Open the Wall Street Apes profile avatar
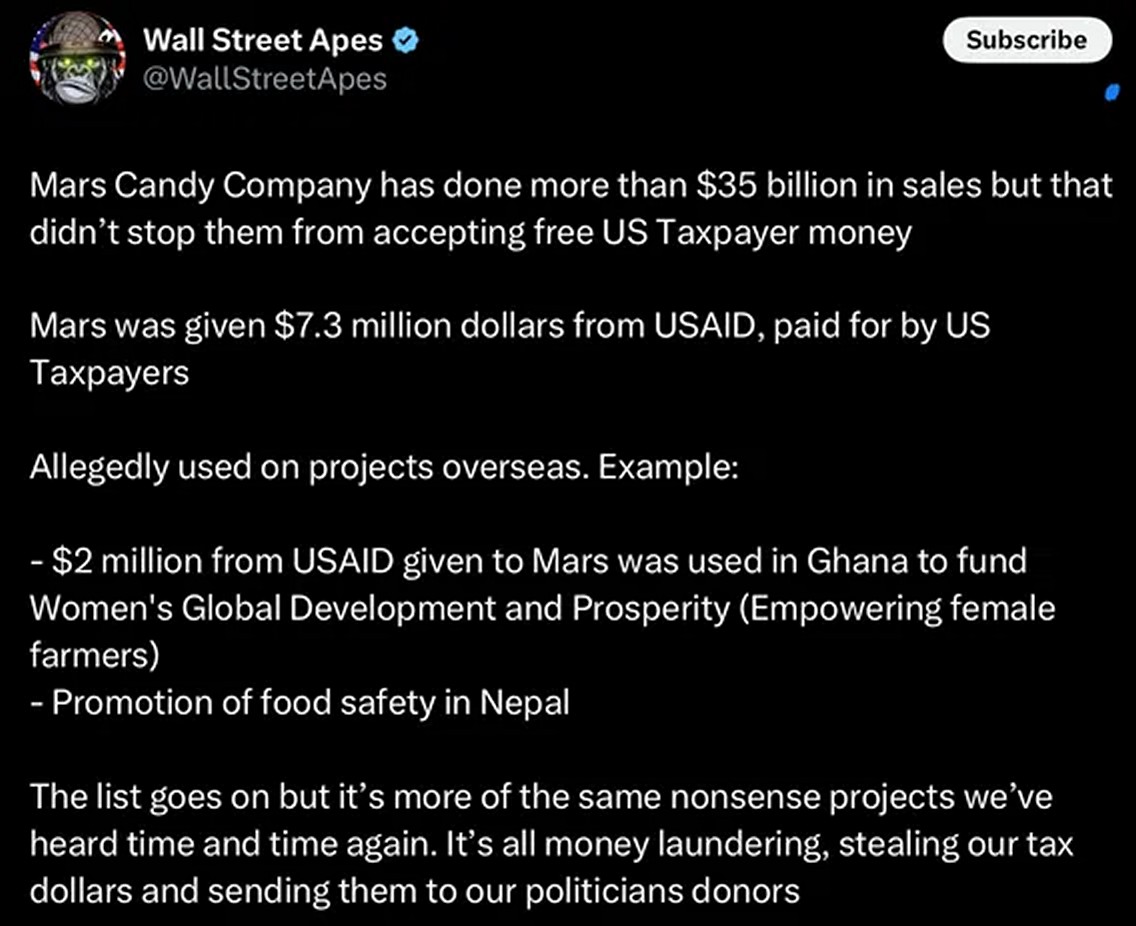Screen dimensions: 1136x926 pyautogui.click(x=78, y=57)
